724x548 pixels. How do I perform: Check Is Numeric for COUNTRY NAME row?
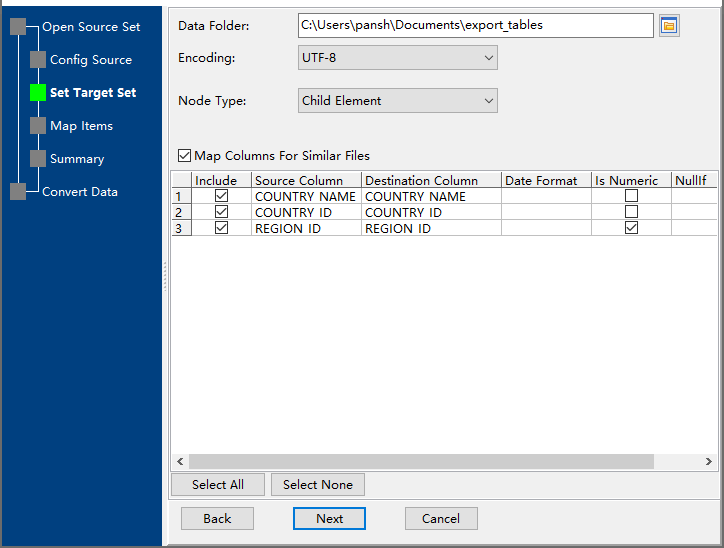[631, 196]
